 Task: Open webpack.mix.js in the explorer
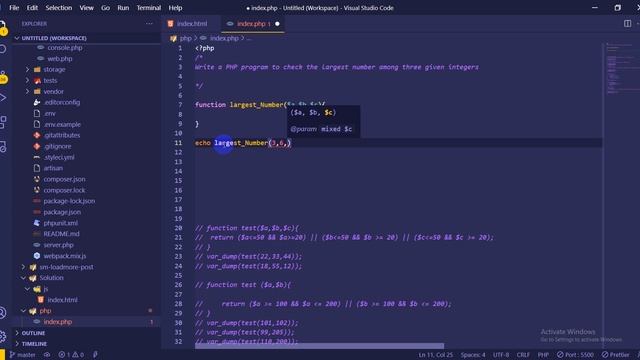(64, 256)
